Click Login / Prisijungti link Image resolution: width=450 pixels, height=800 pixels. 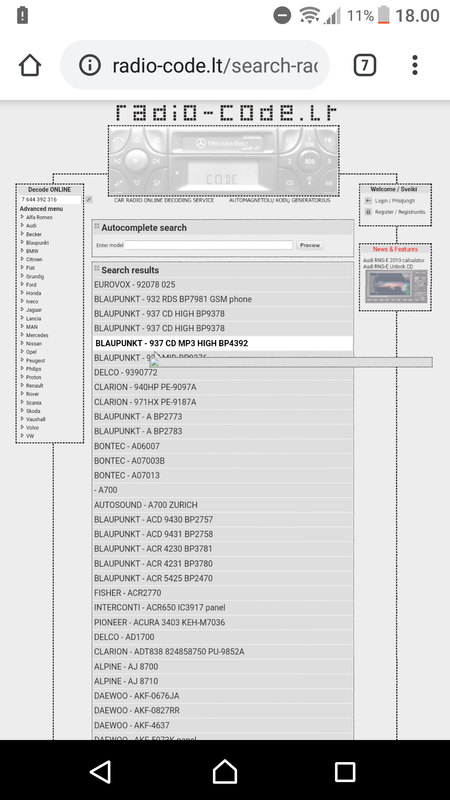point(395,201)
